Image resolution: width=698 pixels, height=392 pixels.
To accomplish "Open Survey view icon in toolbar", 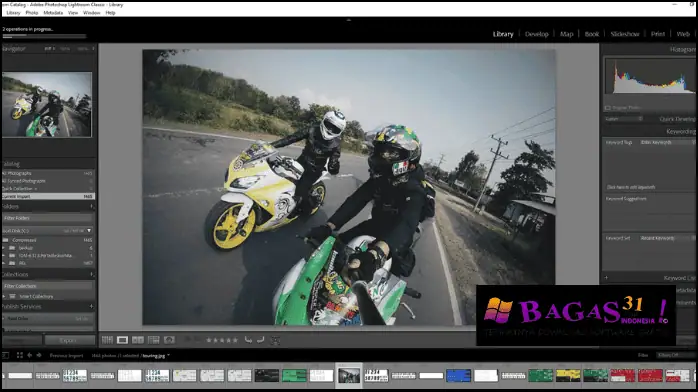I will (x=154, y=340).
